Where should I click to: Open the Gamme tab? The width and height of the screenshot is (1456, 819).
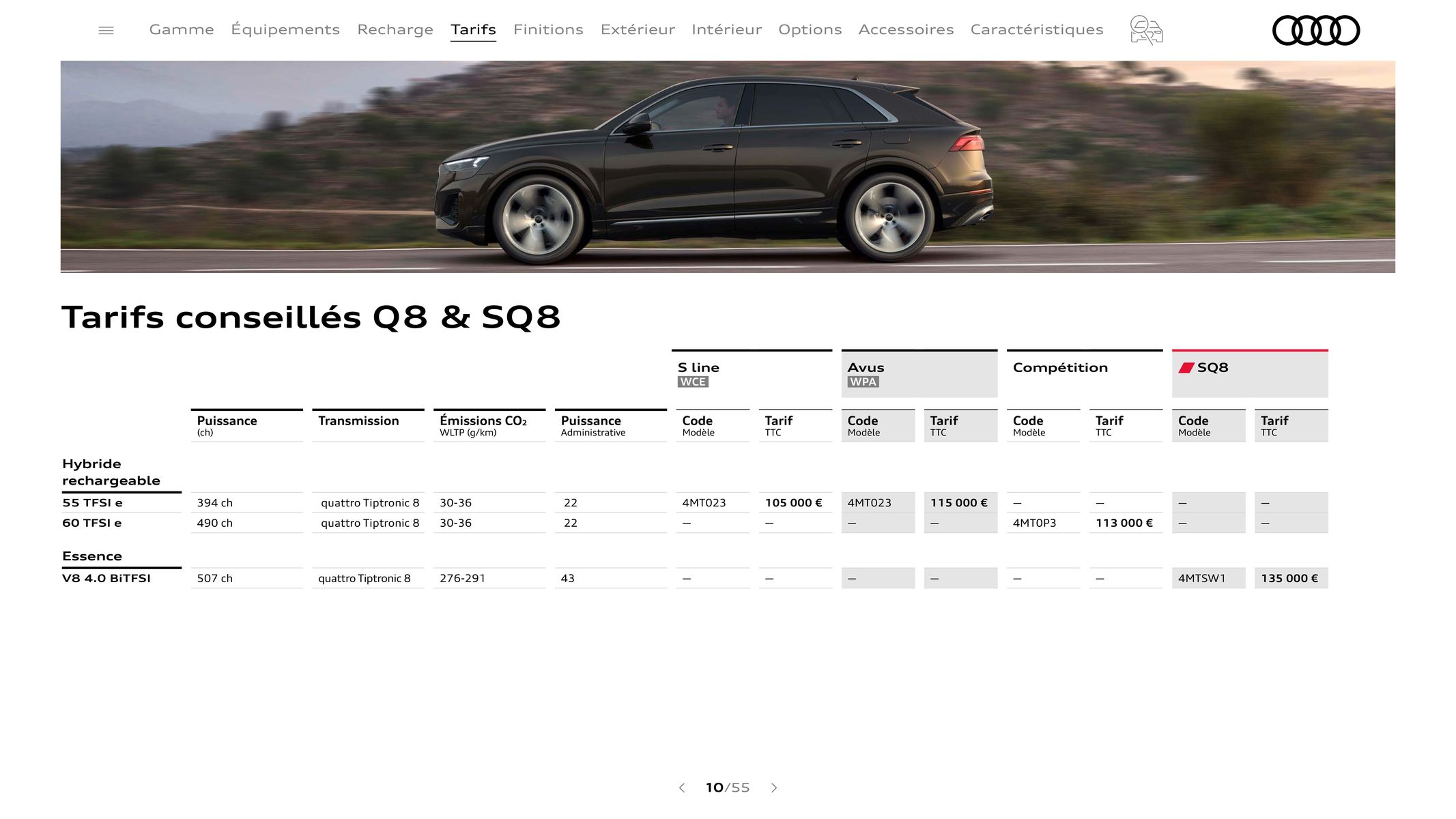pyautogui.click(x=182, y=29)
